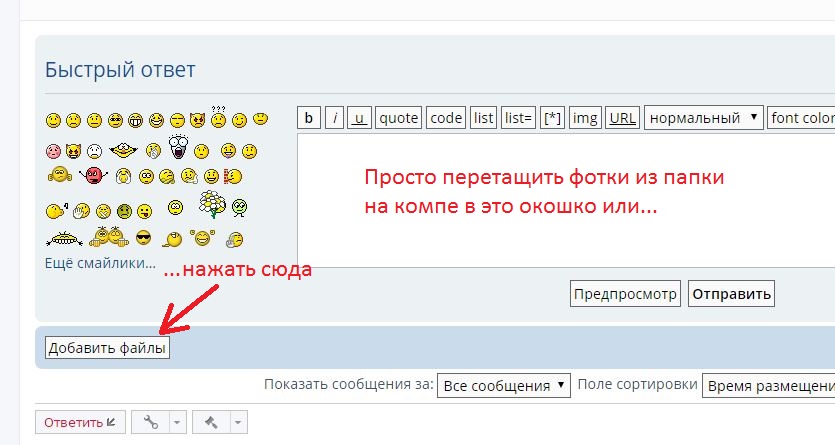Insert the green smiley with stick legs
This screenshot has height=445, width=835.
(x=239, y=208)
